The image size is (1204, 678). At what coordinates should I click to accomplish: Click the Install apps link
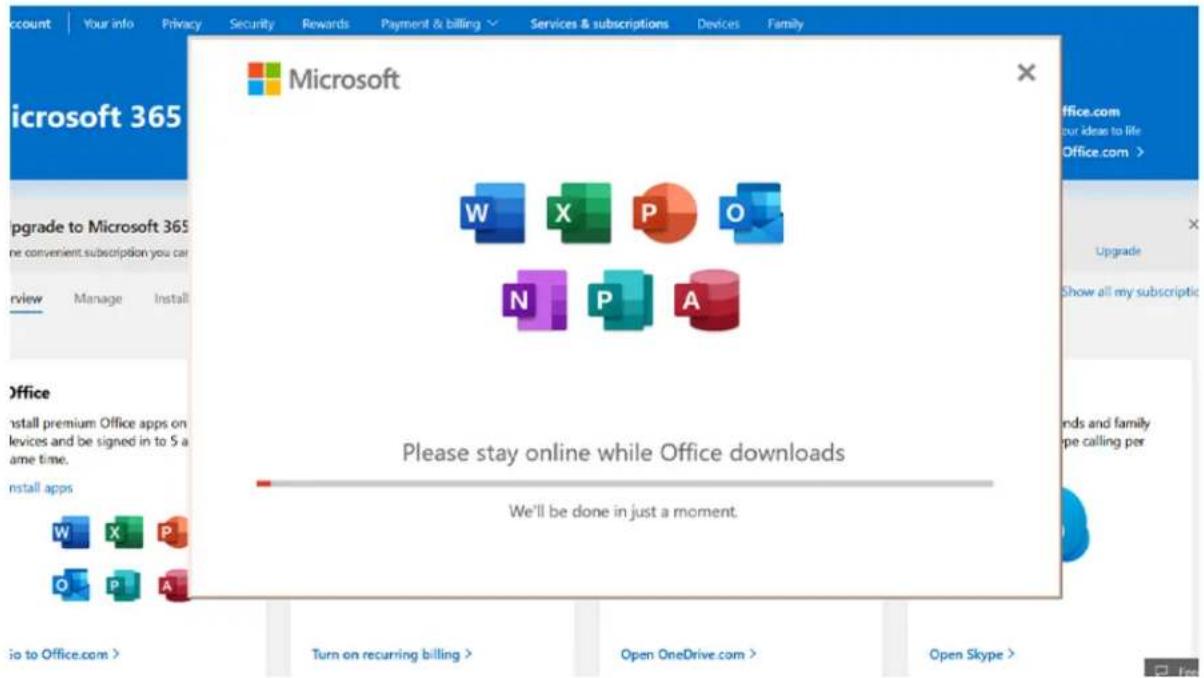tap(40, 488)
